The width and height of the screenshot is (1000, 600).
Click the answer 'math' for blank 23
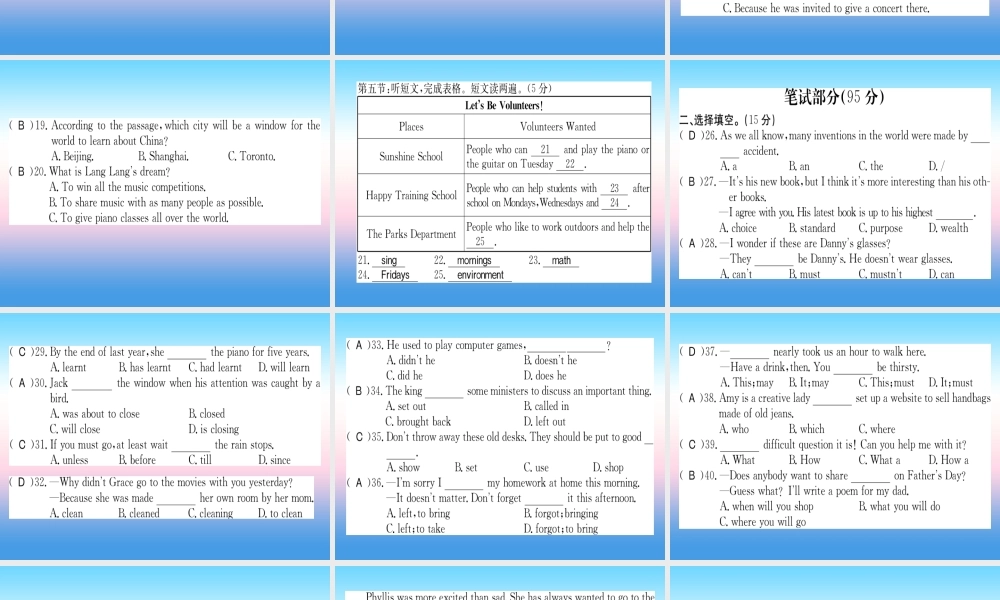pos(561,260)
